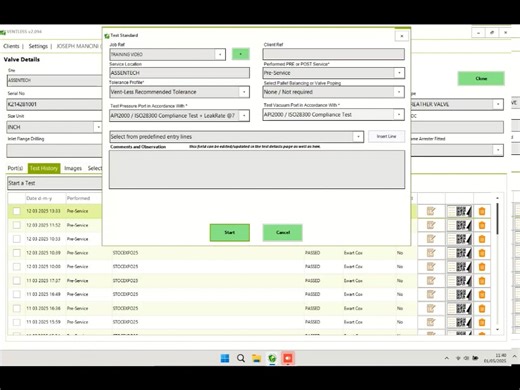Tick the checkbox for test 12 03 2025 10:09
Image resolution: width=520 pixels, height=390 pixels.
[17, 253]
